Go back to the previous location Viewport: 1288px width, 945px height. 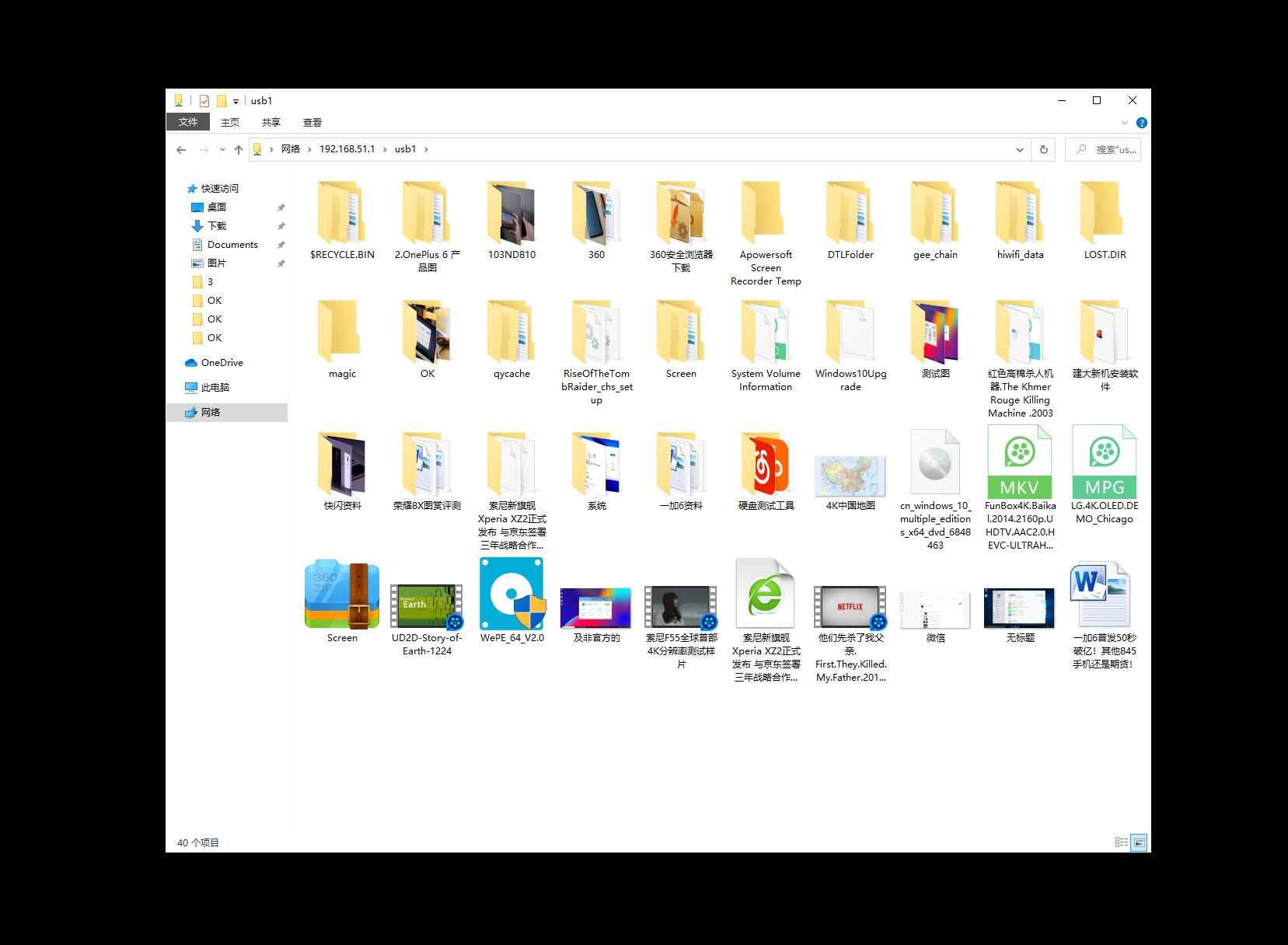[181, 149]
